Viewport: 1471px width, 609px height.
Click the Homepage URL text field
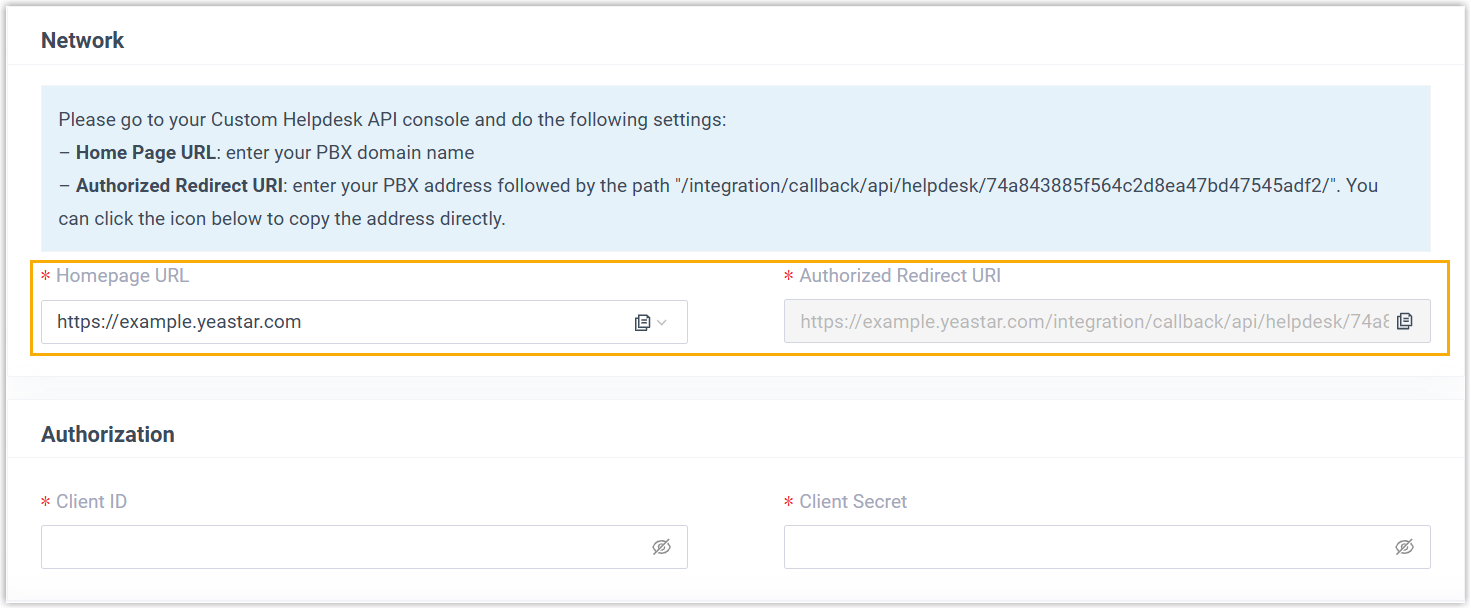pyautogui.click(x=330, y=322)
